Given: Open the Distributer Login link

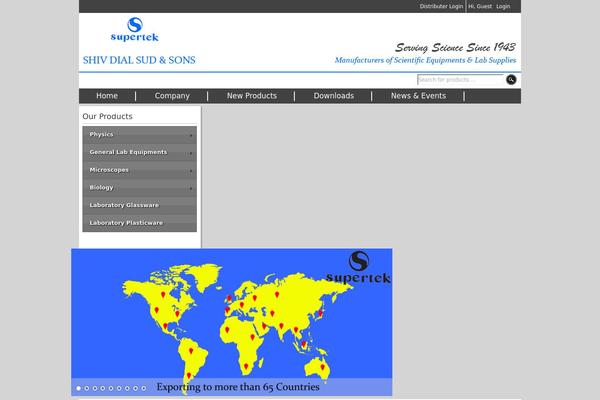Looking at the screenshot, I should coord(441,6).
